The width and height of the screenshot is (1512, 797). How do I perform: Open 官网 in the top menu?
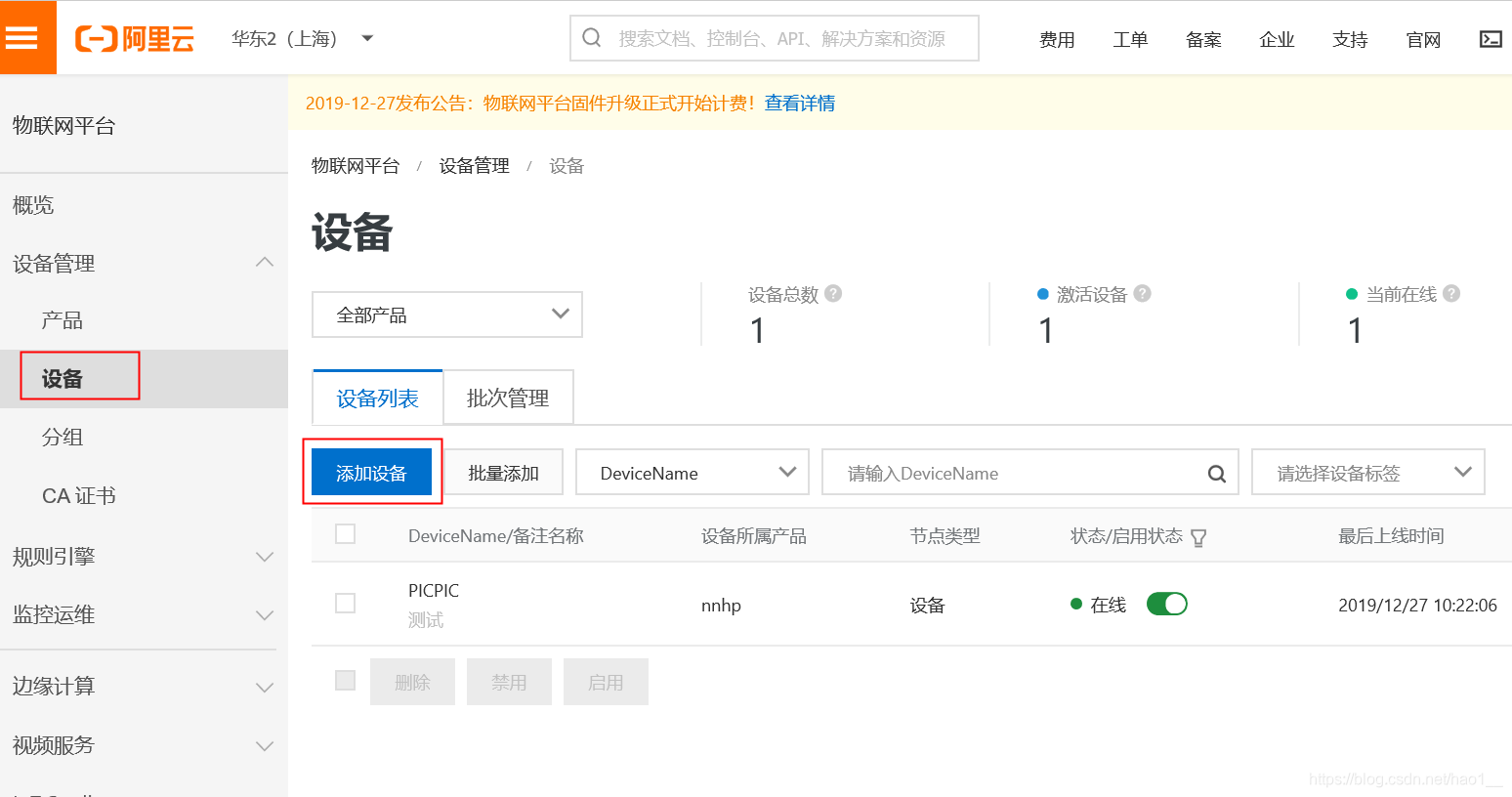coord(1423,40)
